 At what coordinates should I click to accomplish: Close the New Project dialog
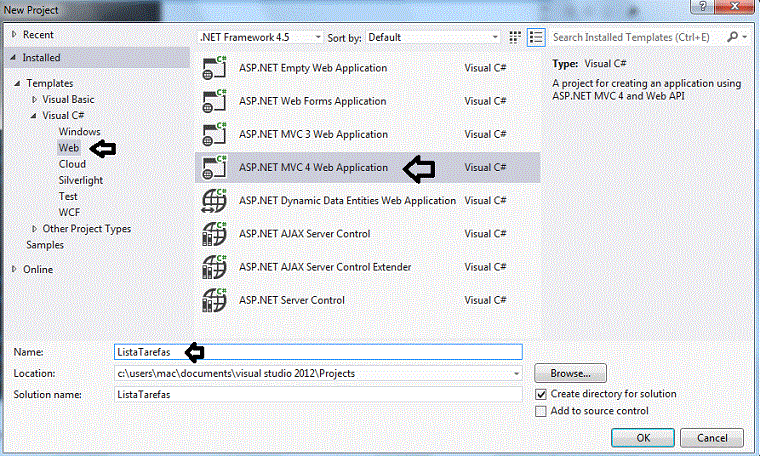click(734, 6)
